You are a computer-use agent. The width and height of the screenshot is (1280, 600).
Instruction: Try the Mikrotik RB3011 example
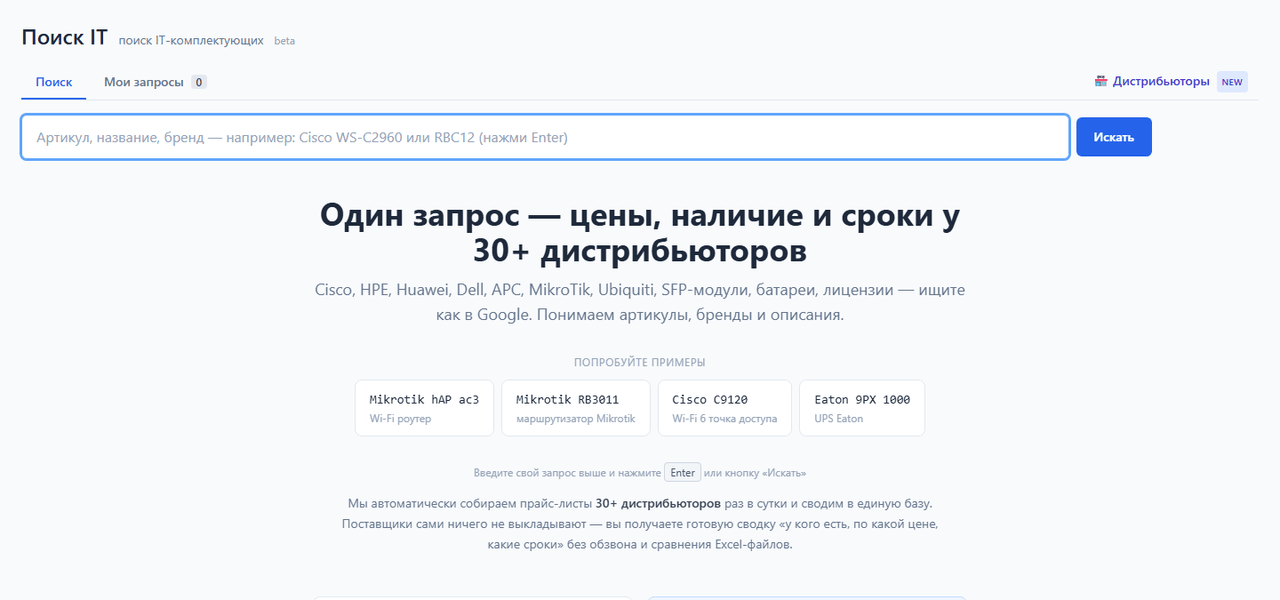pos(576,408)
